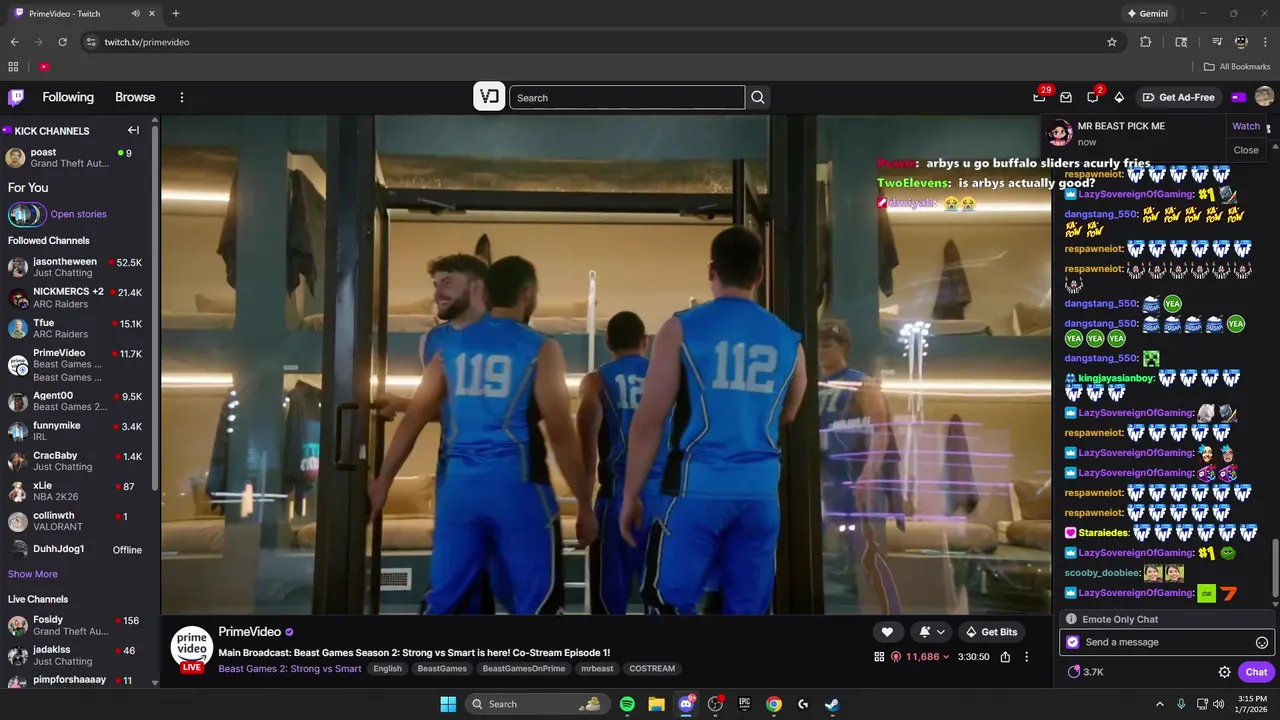
Task: Open the user profile avatar menu
Action: coord(1264,97)
